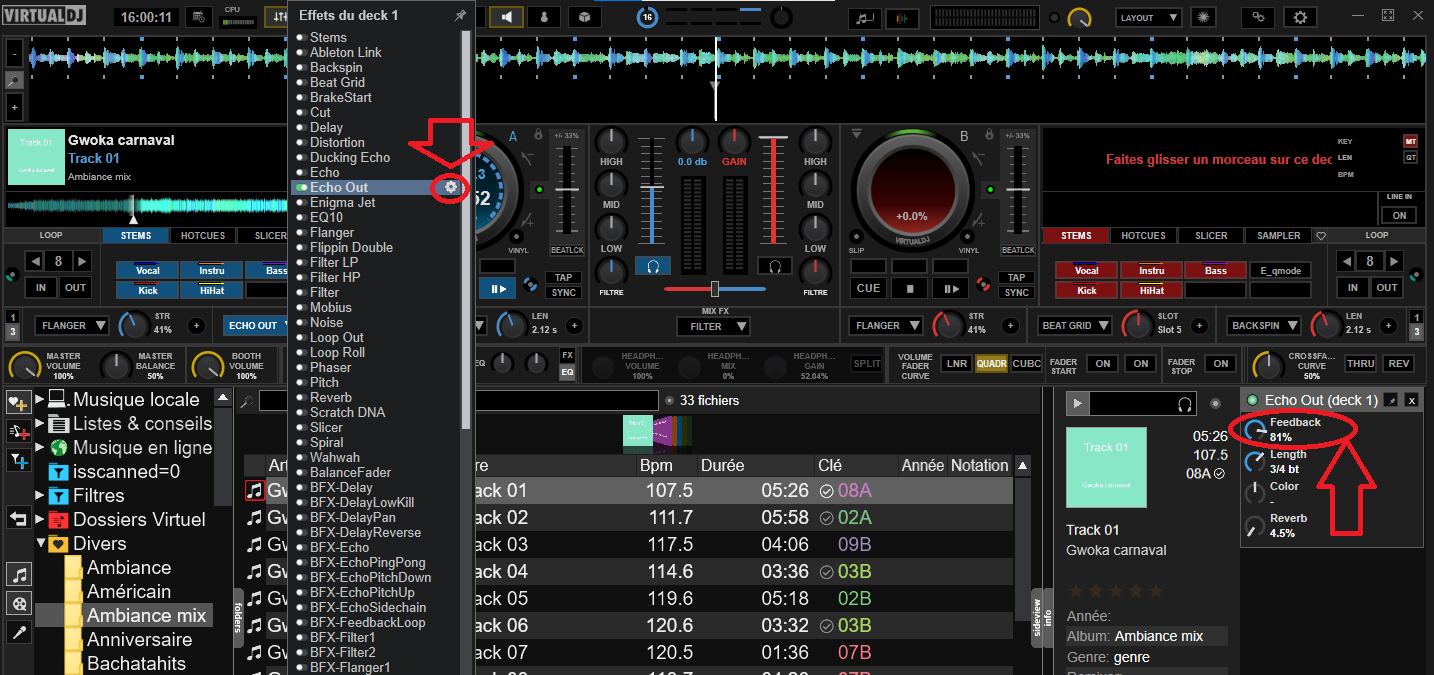Click the headphones icon in sideview prelisten
Viewport: 1434px width, 675px height.
click(1184, 404)
